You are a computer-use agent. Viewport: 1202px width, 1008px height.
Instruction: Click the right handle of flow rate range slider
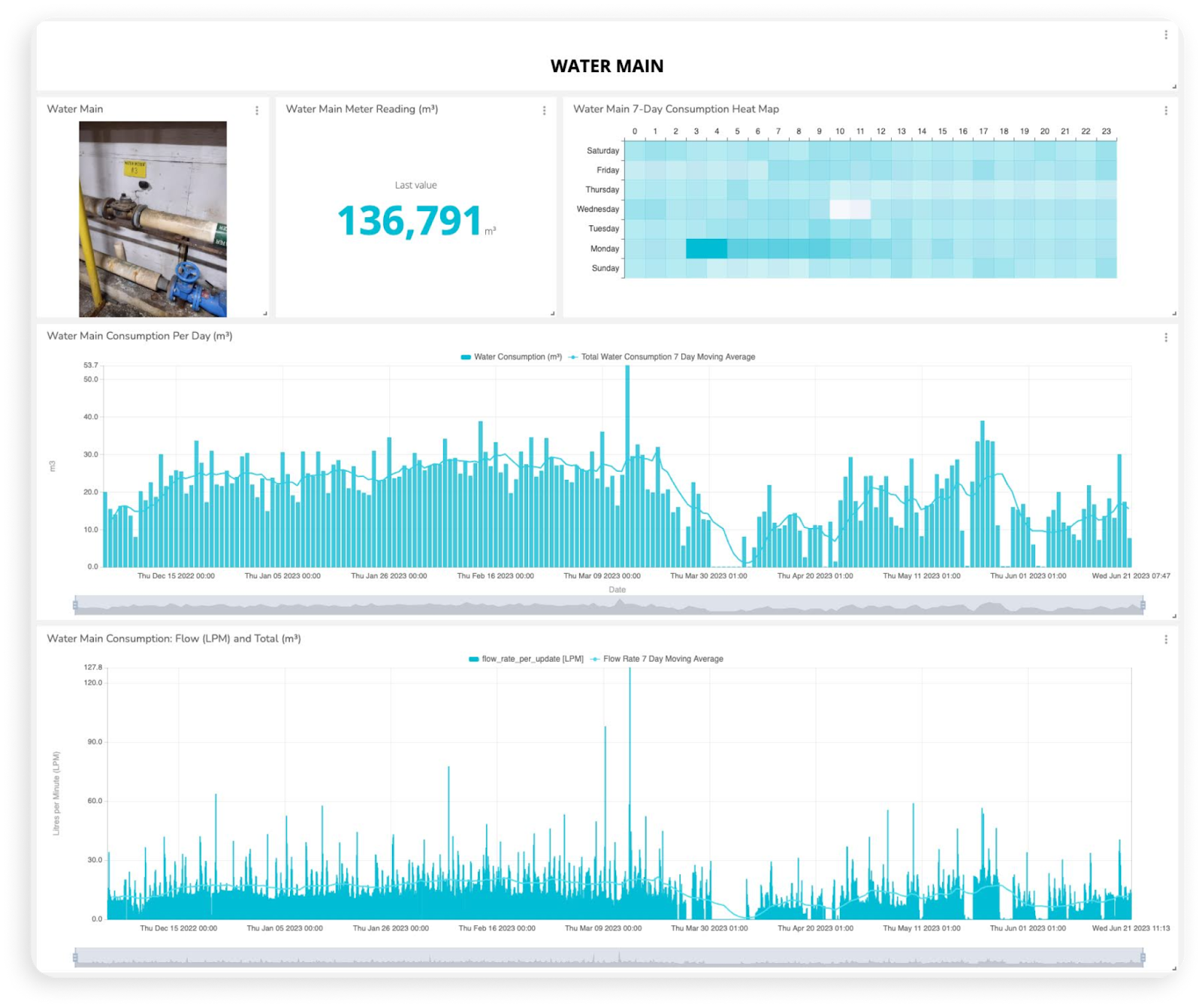(1143, 957)
